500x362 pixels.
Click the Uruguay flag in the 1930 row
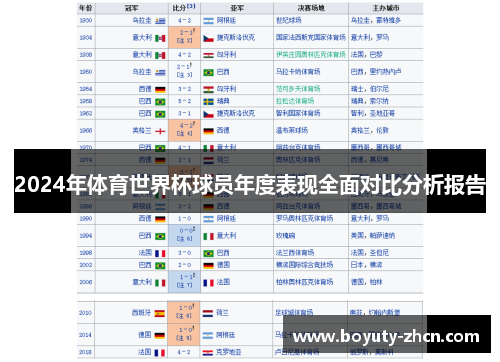pos(160,21)
